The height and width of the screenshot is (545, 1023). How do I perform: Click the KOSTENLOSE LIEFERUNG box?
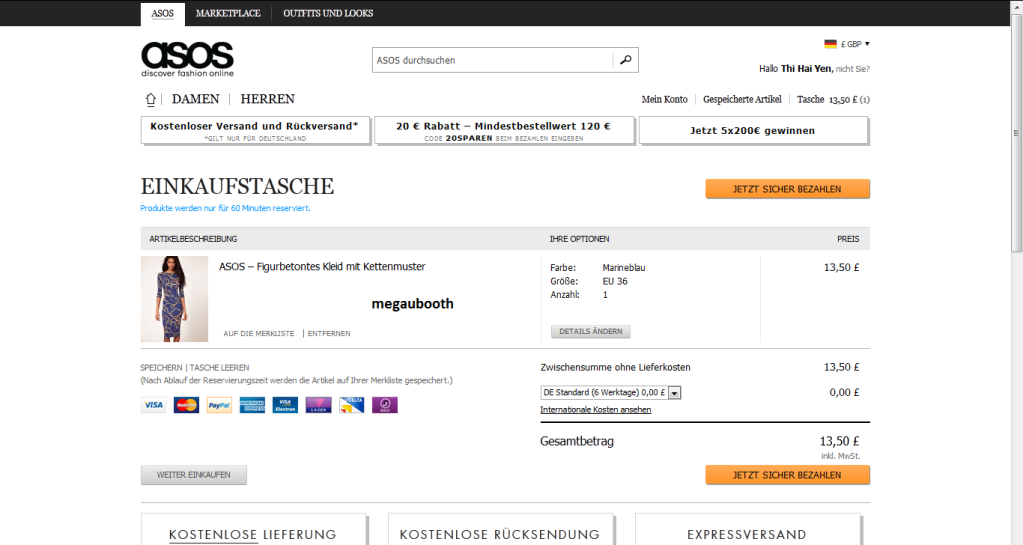click(253, 529)
